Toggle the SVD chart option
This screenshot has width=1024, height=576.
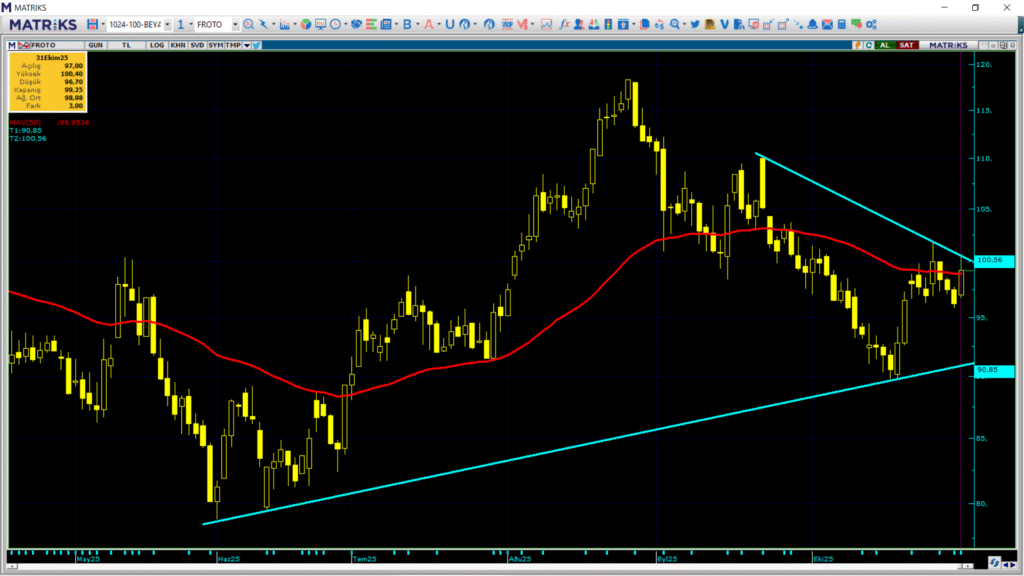pyautogui.click(x=196, y=45)
